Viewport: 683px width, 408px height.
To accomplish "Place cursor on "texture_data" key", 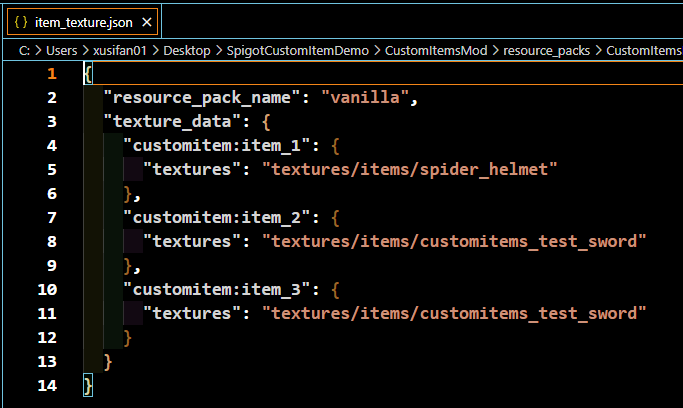I will (x=172, y=121).
